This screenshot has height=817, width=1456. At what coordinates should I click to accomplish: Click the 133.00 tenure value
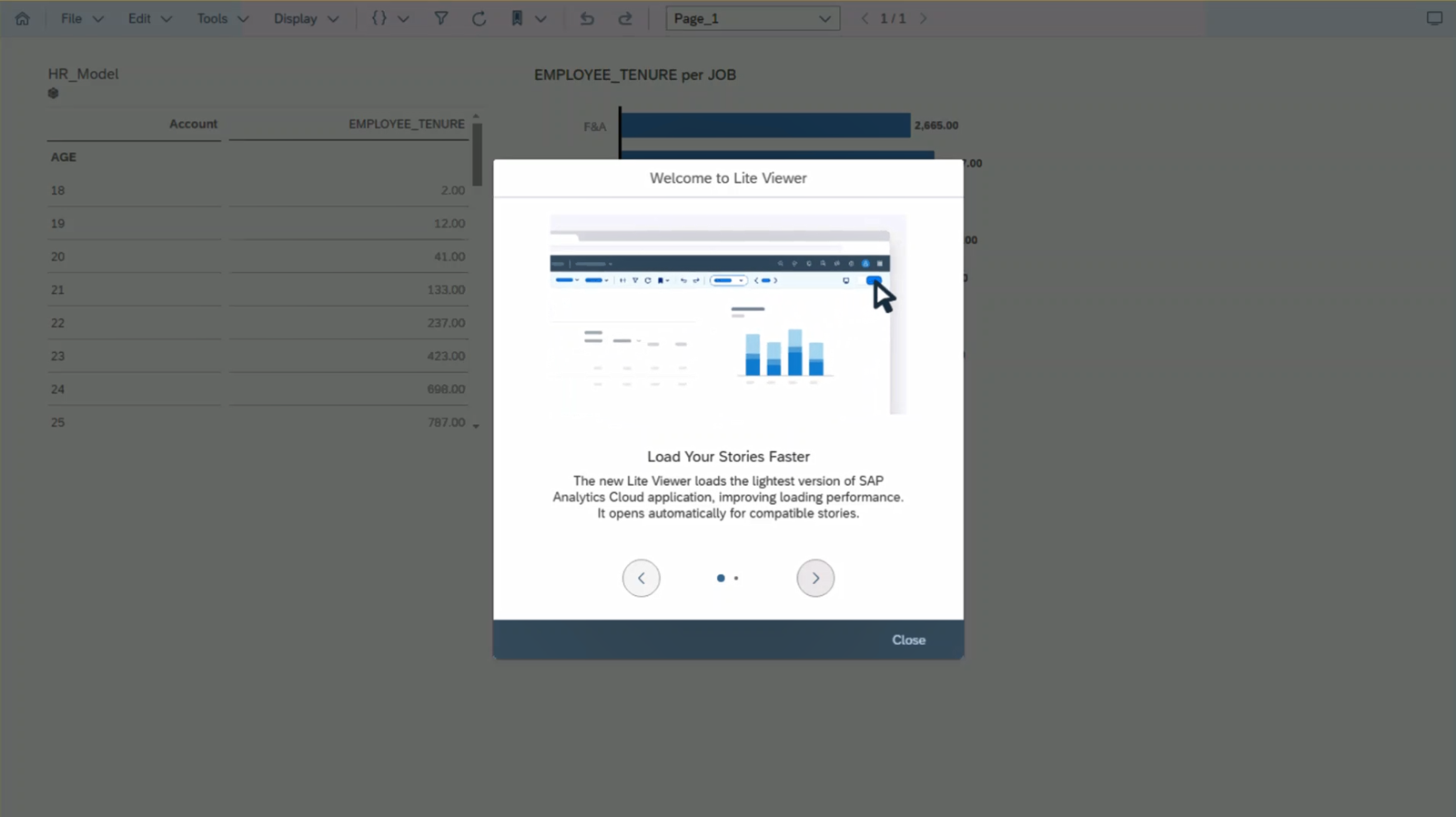(x=446, y=289)
